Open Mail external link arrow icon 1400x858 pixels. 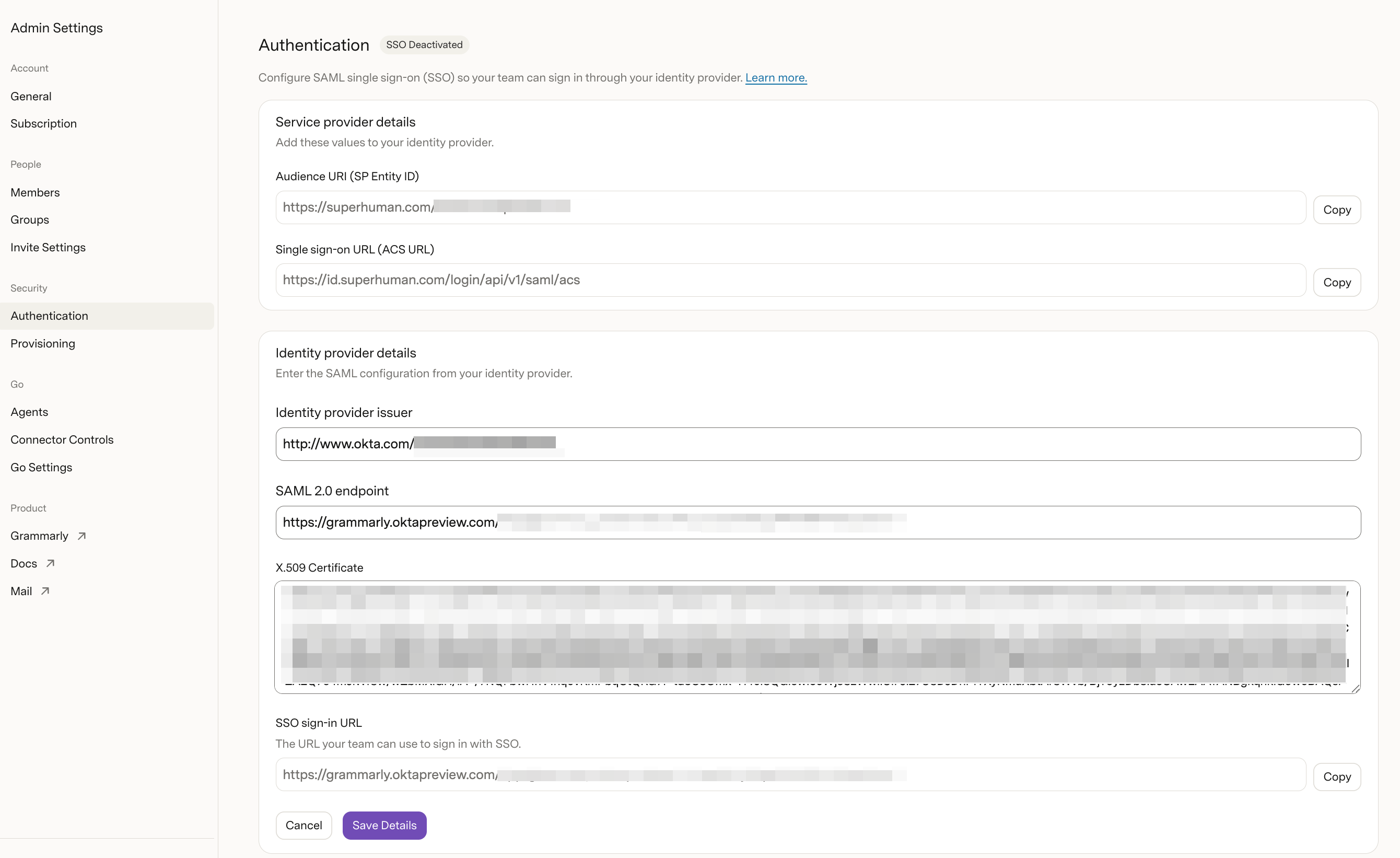[x=45, y=591]
